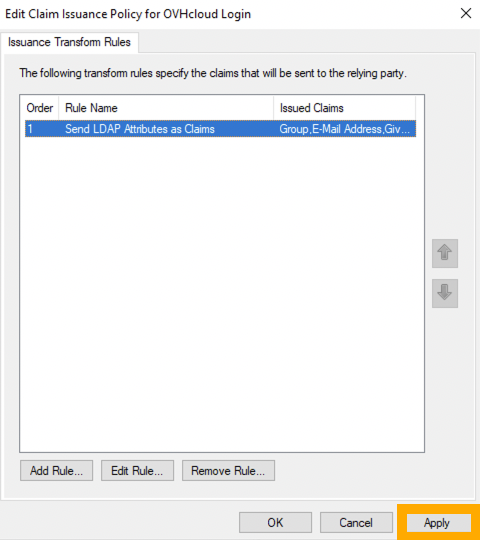Click the transform rules description text
Screen dimensions: 480x540
coord(213,73)
